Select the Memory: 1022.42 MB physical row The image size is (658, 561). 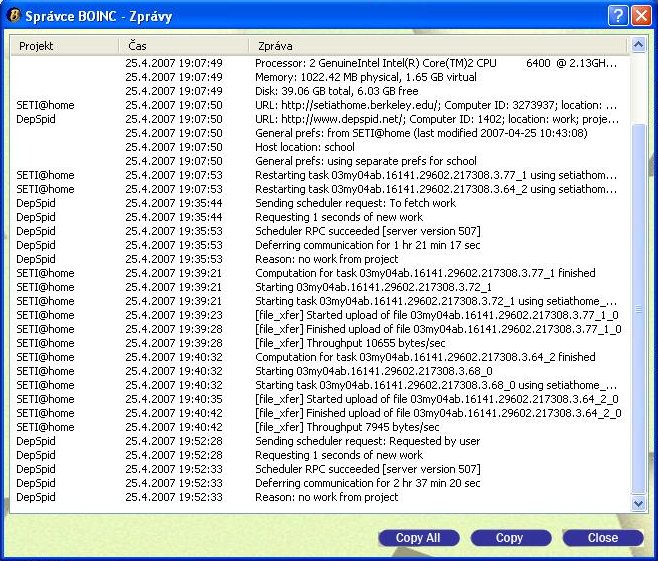pyautogui.click(x=319, y=77)
